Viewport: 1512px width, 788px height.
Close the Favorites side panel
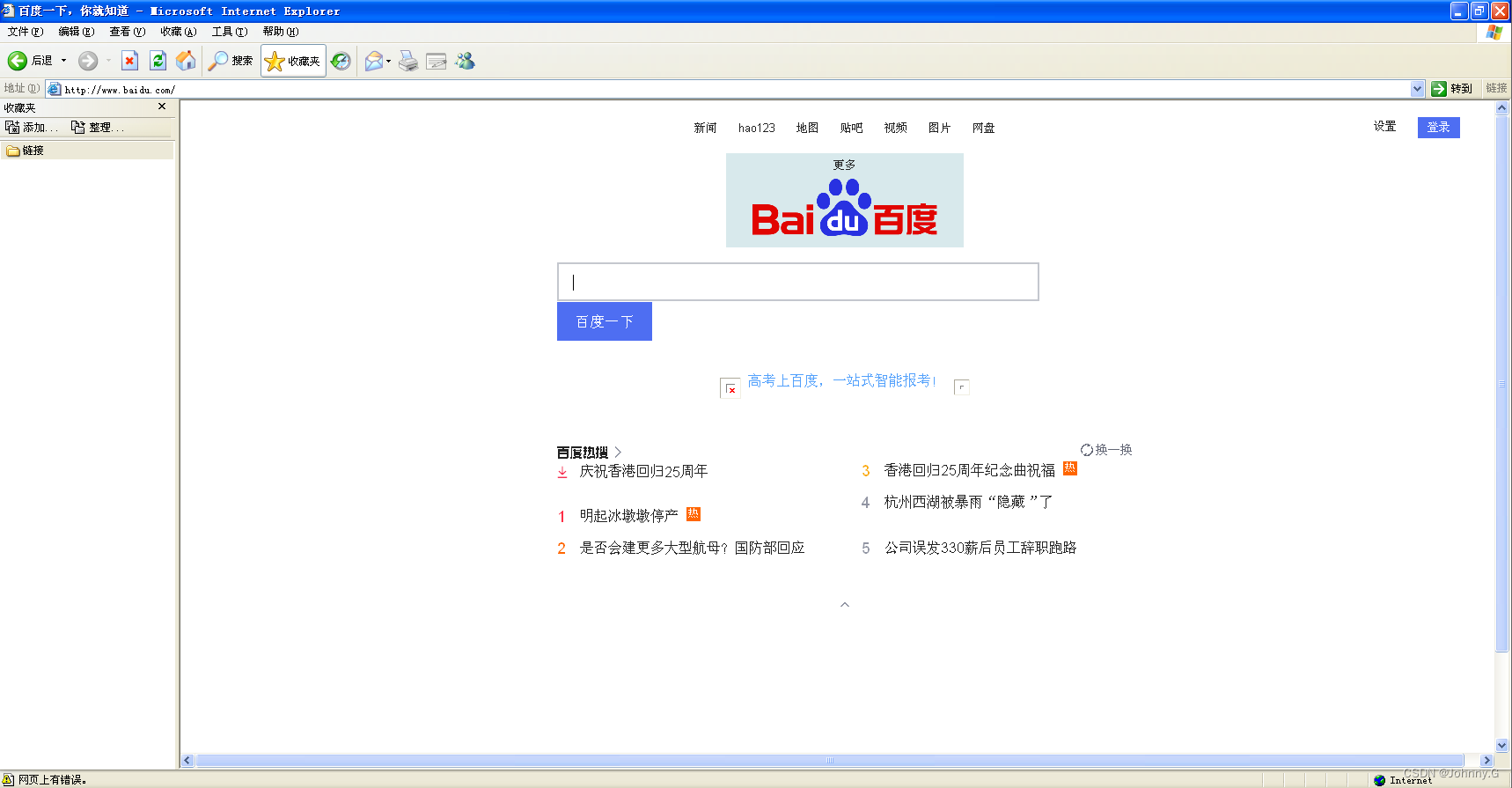pyautogui.click(x=162, y=107)
